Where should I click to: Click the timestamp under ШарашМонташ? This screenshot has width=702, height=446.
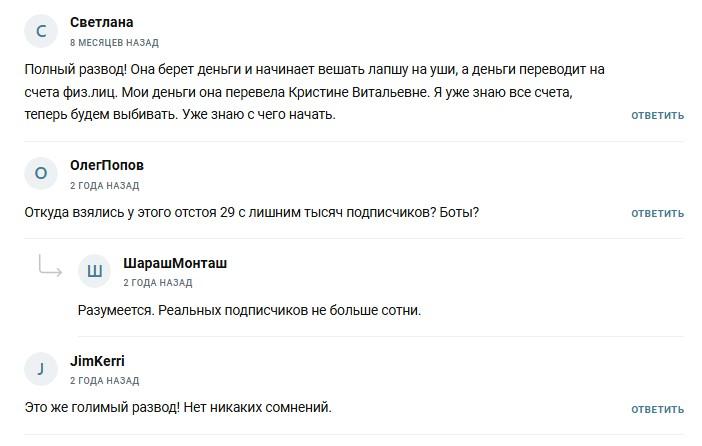158,283
